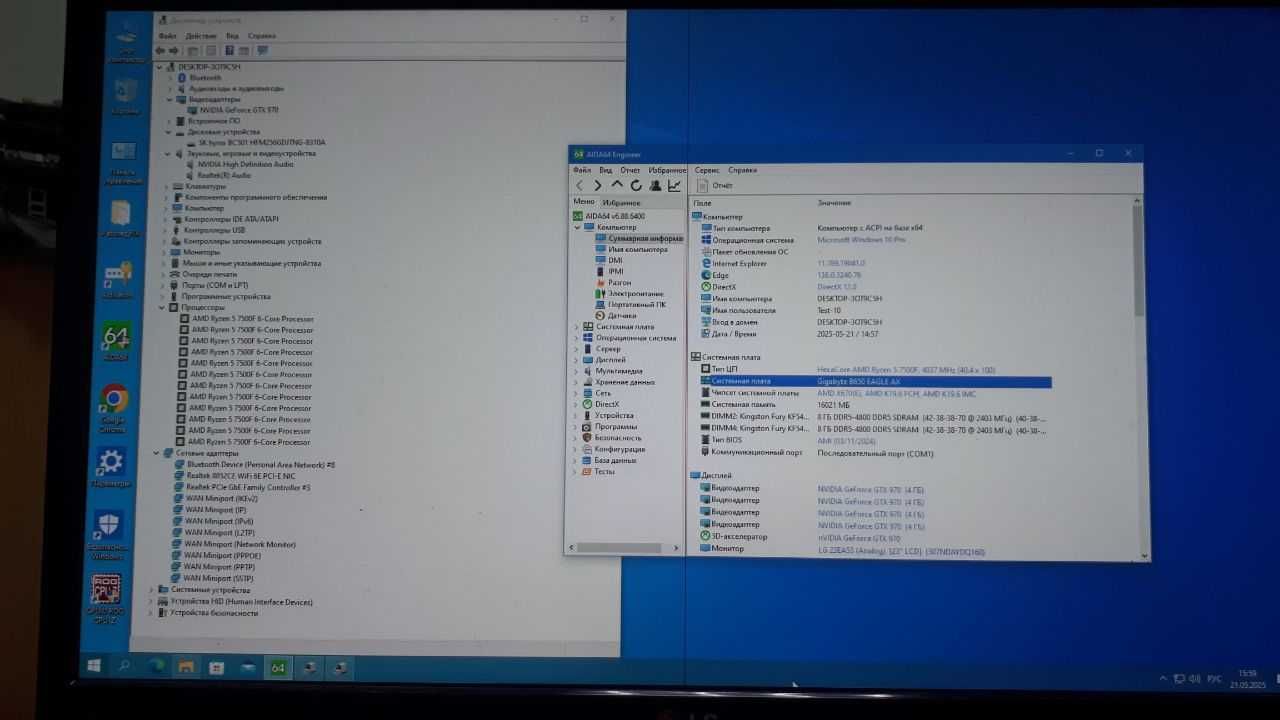Open the Windows Start button
The image size is (1280, 720).
pyautogui.click(x=94, y=665)
